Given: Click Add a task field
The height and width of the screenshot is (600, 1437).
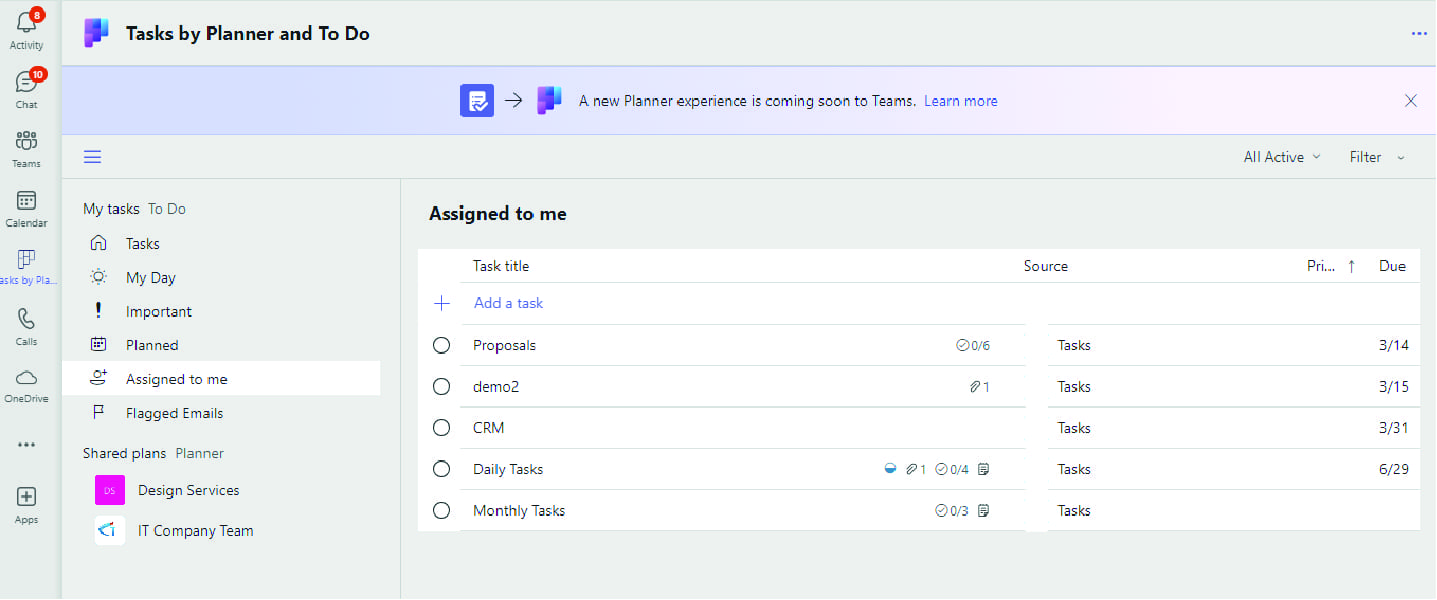Looking at the screenshot, I should 508,303.
